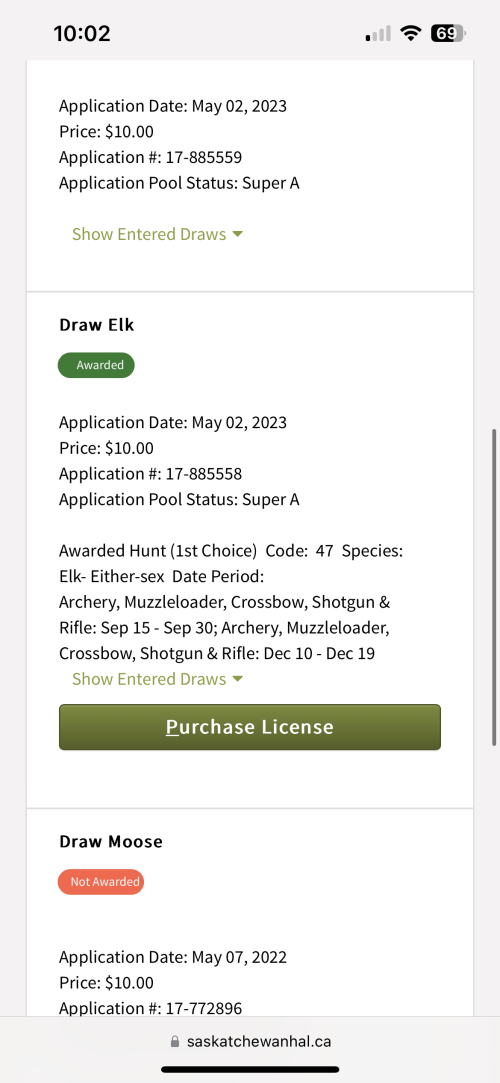Tap the 10:02 clock in the status bar
The width and height of the screenshot is (500, 1083).
[x=82, y=32]
